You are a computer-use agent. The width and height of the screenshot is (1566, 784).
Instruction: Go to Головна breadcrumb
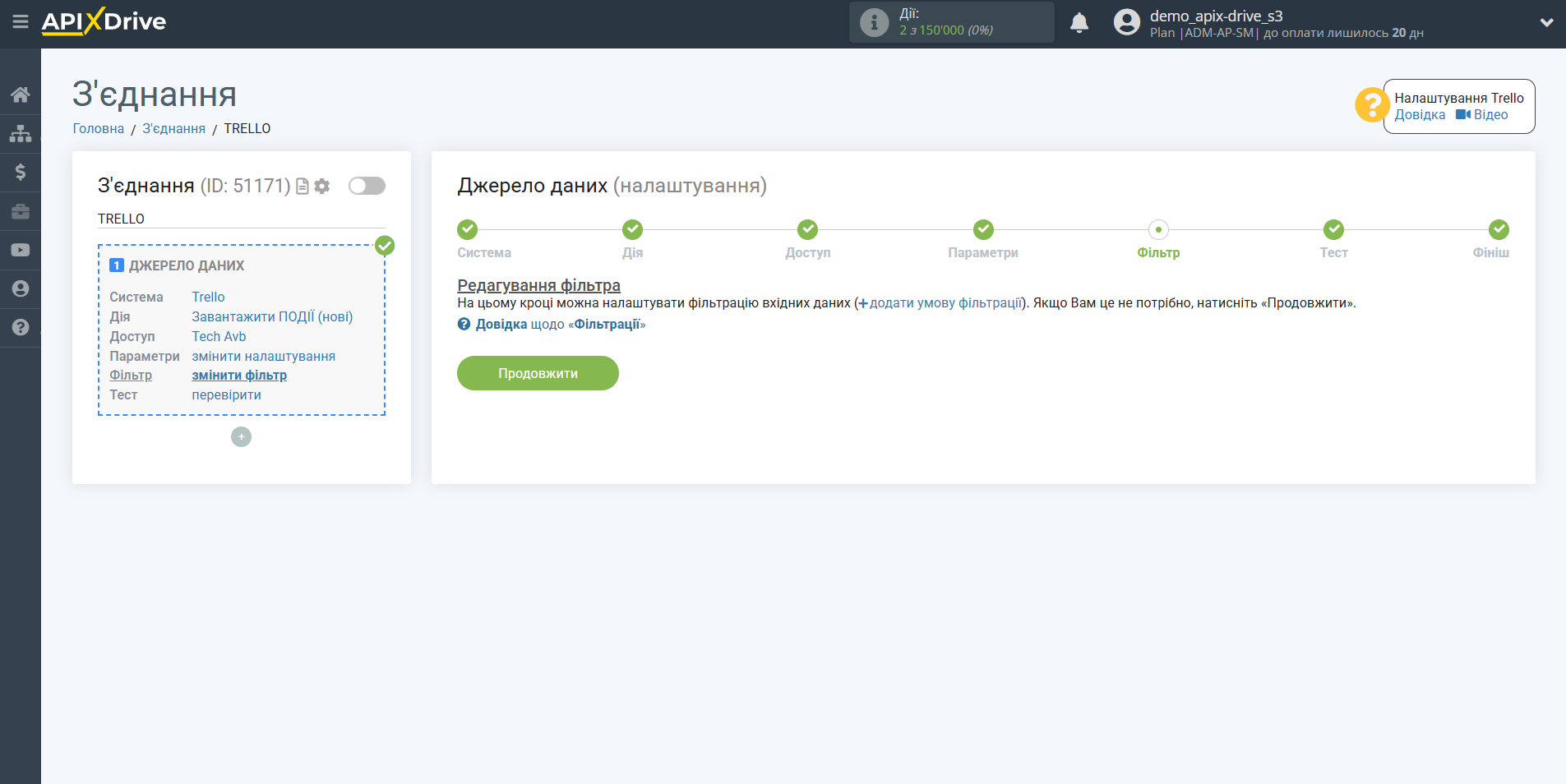coord(99,129)
